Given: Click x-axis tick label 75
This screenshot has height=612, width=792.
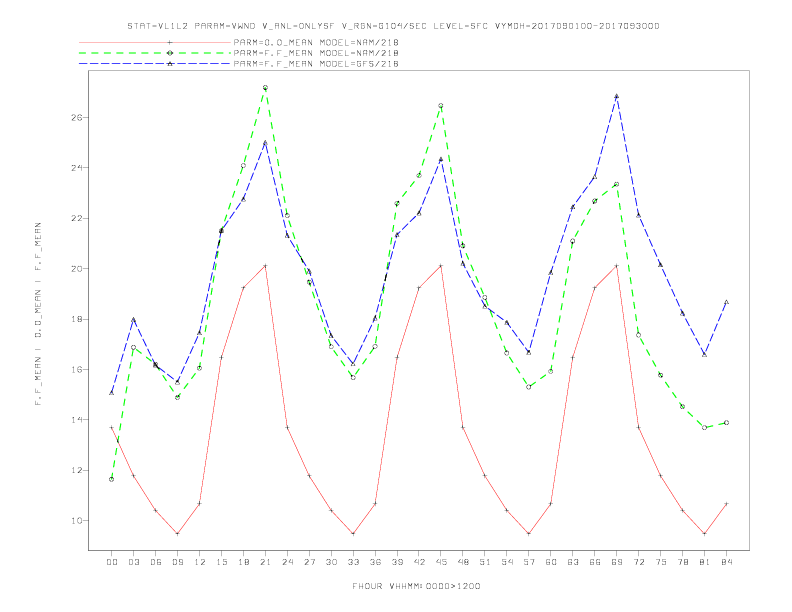Looking at the screenshot, I should pyautogui.click(x=660, y=562).
